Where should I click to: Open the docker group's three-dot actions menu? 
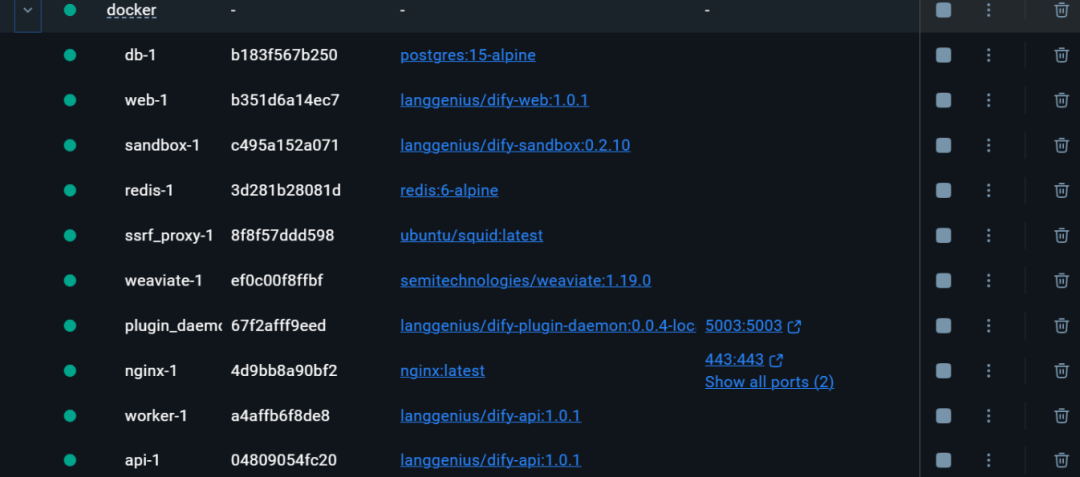coord(988,10)
